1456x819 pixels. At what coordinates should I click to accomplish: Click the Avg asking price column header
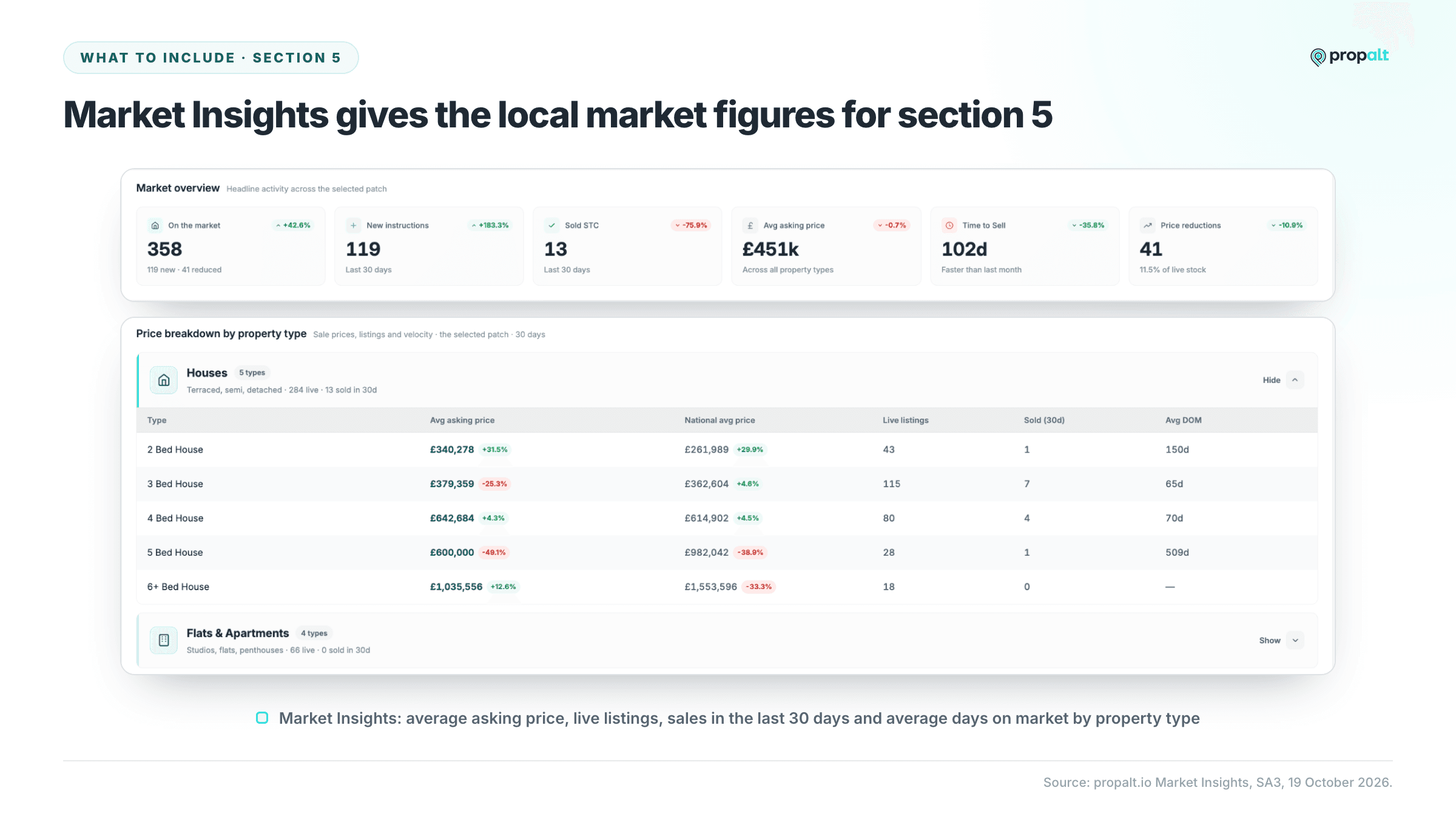tap(462, 420)
